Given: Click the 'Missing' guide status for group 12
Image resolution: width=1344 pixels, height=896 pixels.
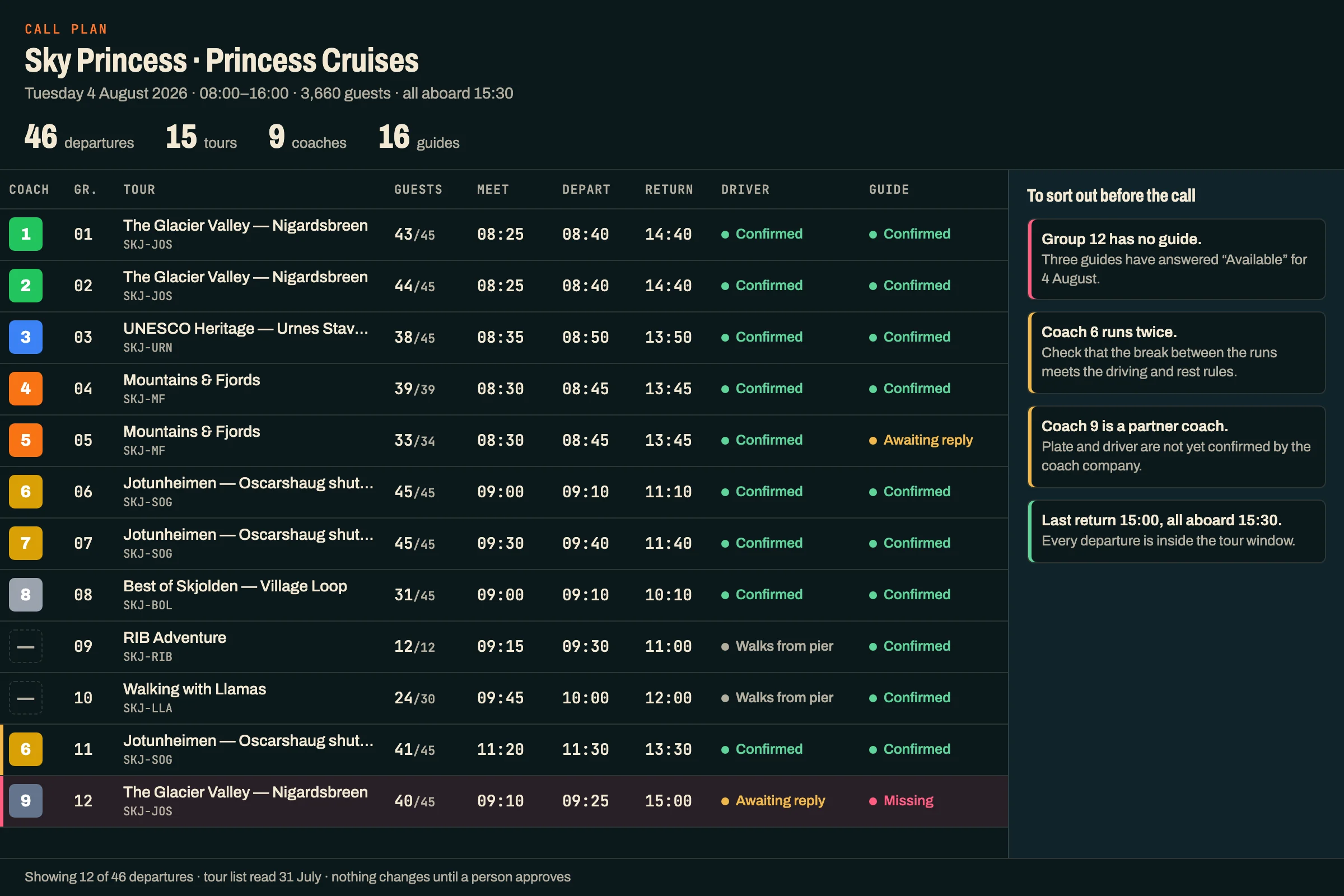Looking at the screenshot, I should [901, 801].
